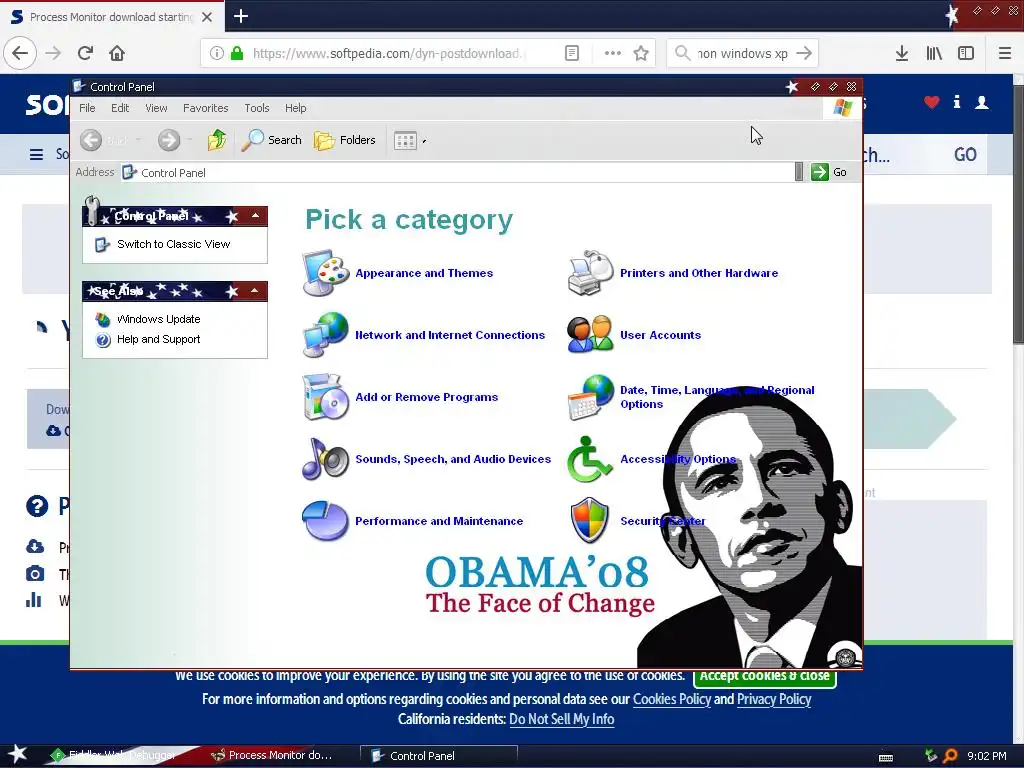Click Softpedia GO search button
Screen dimensions: 1024x768
click(965, 155)
